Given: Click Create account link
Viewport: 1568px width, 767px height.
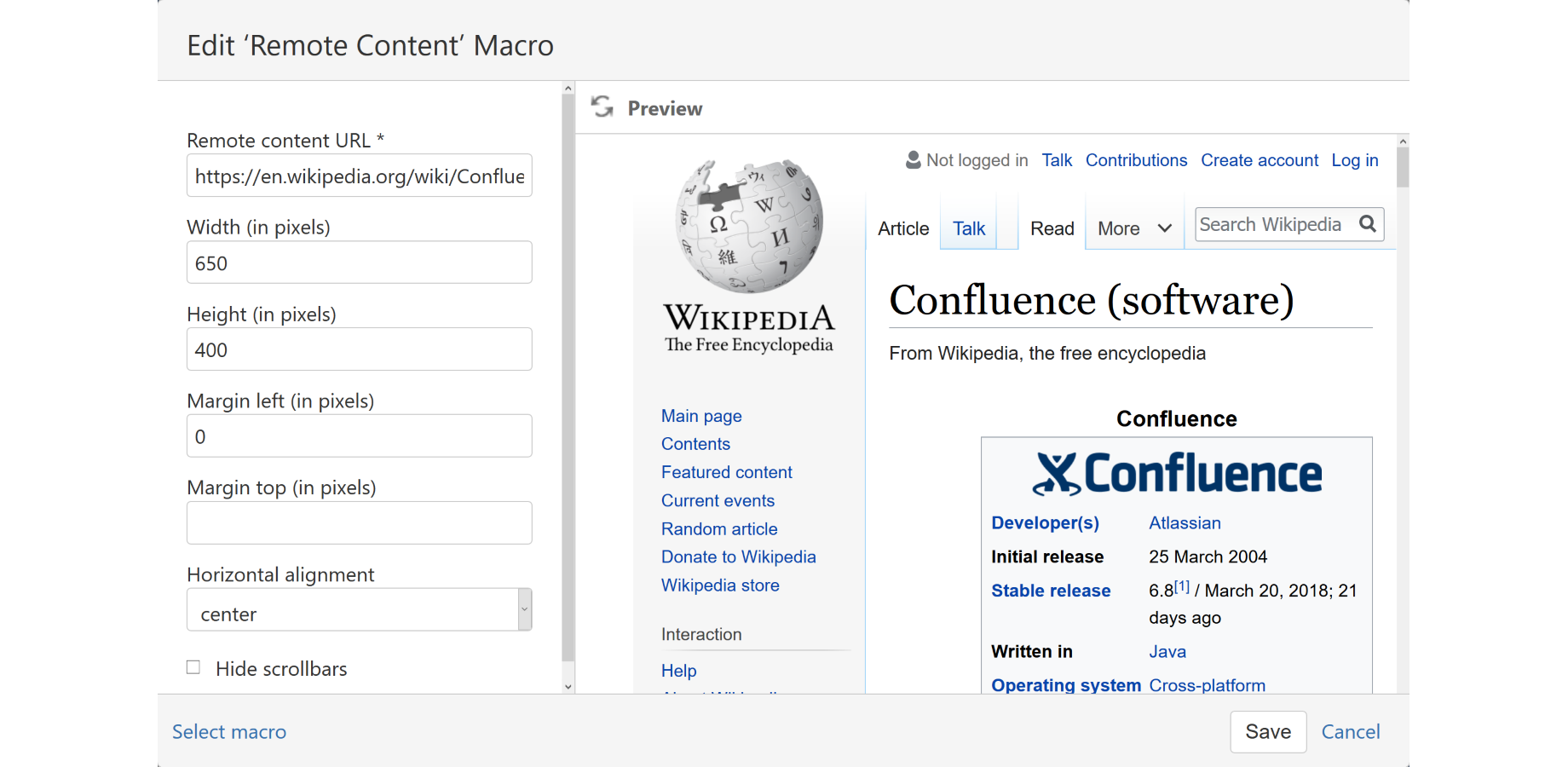Looking at the screenshot, I should point(1260,160).
